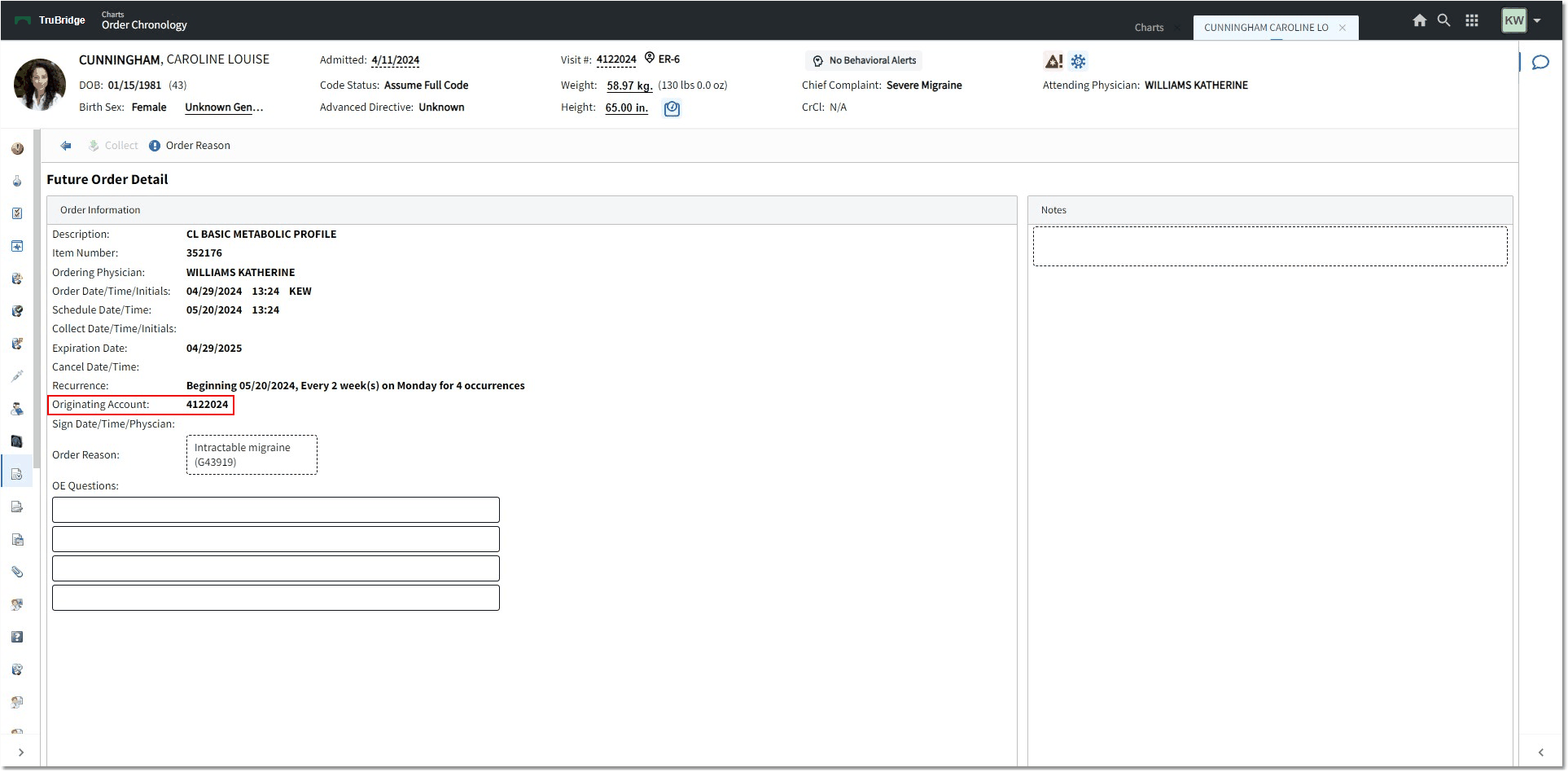1568x772 pixels.
Task: Click the Originating Account value 4122024
Action: pyautogui.click(x=207, y=405)
